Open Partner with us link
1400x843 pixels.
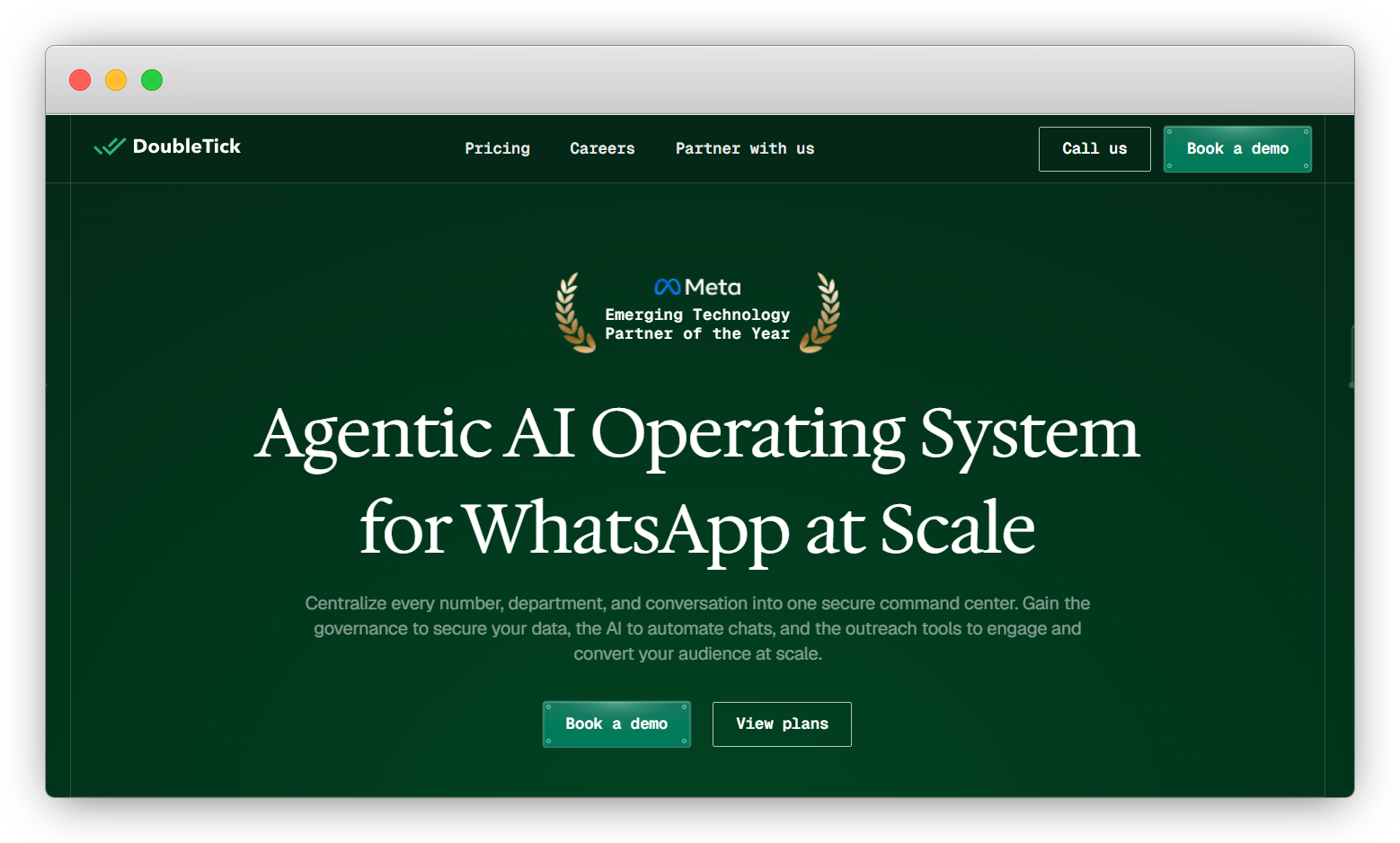pos(745,148)
